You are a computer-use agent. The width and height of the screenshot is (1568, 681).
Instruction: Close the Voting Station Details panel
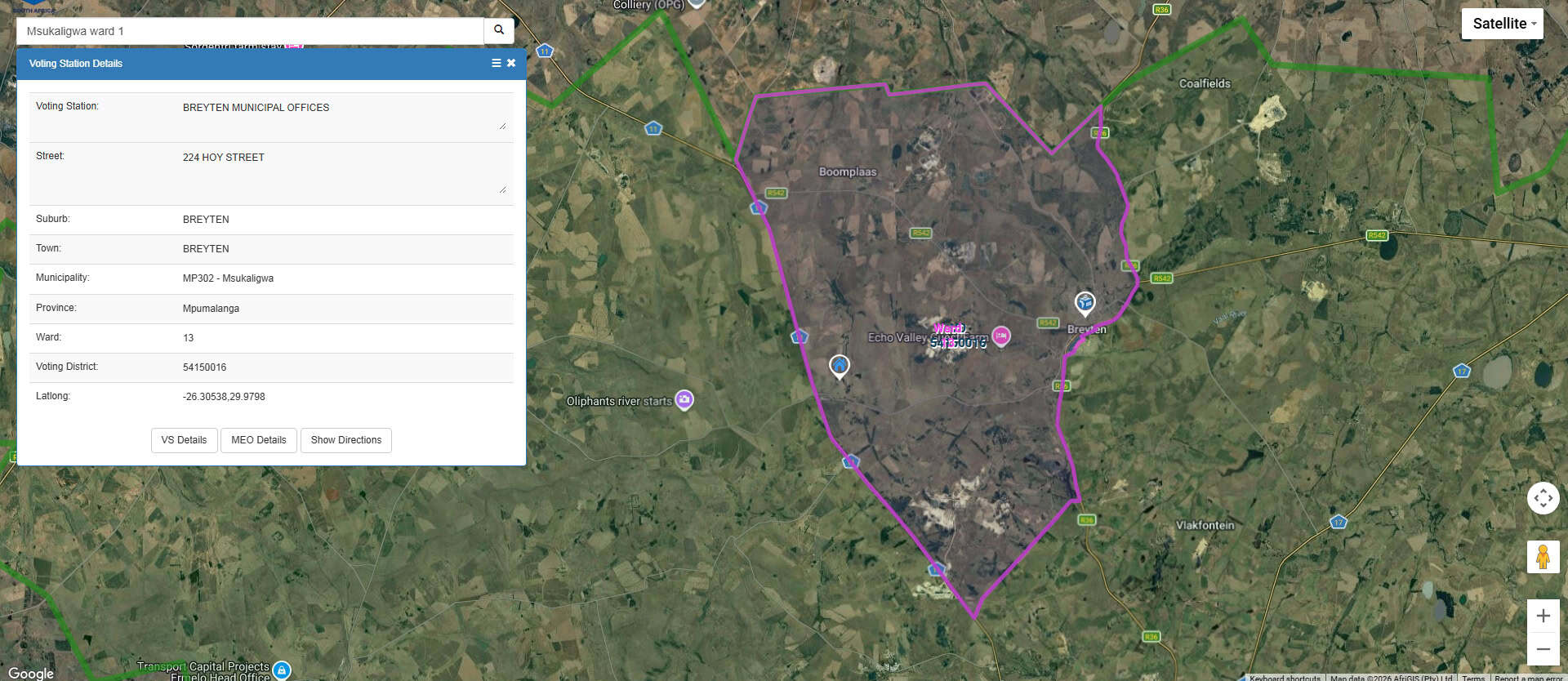[x=511, y=63]
